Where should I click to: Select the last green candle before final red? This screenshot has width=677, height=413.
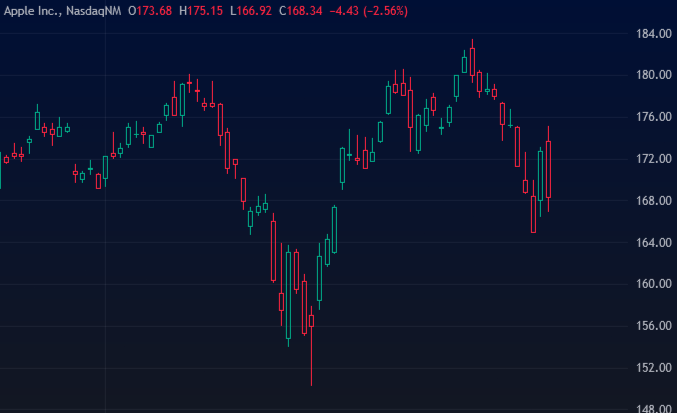point(541,175)
